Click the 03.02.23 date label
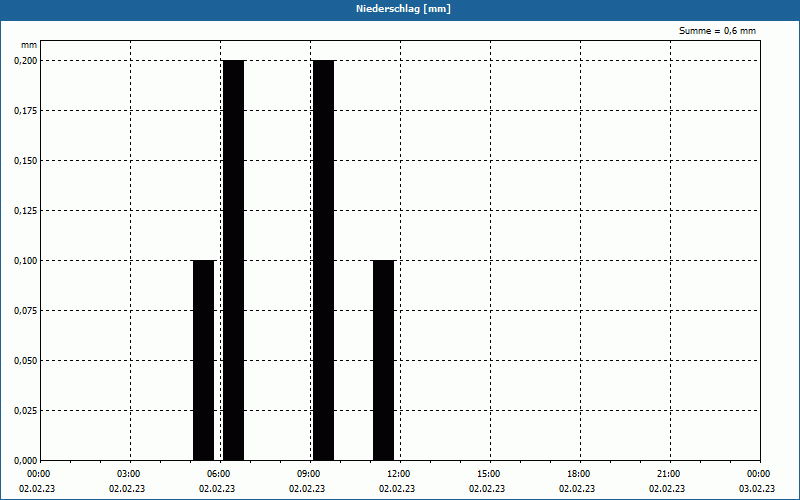800x500 pixels. click(757, 488)
